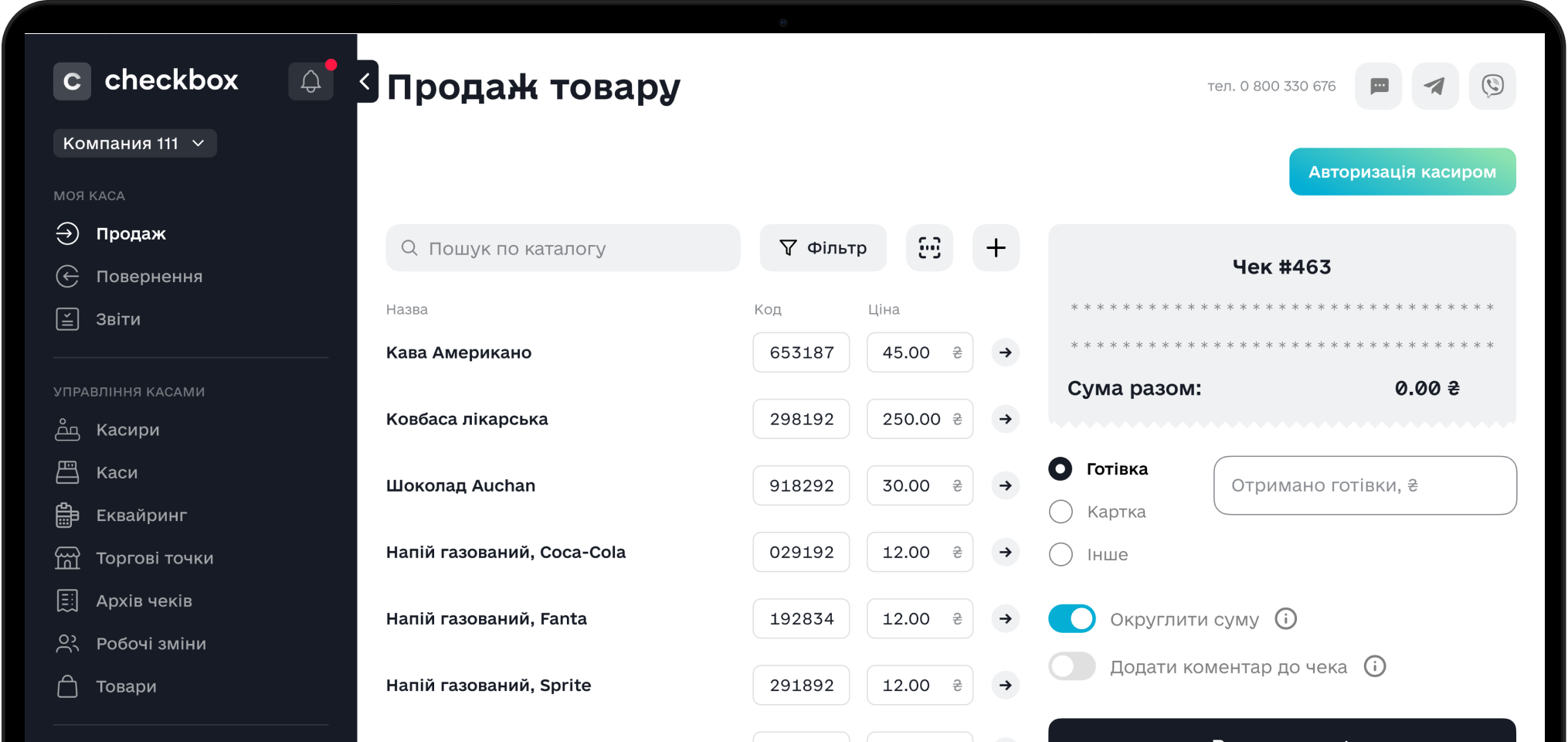
Task: Open the Viber contact icon
Action: pyautogui.click(x=1492, y=86)
